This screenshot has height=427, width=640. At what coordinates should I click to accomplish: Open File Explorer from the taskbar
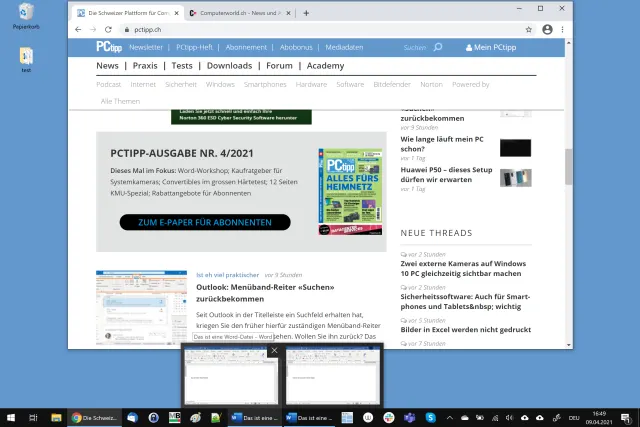click(x=56, y=418)
